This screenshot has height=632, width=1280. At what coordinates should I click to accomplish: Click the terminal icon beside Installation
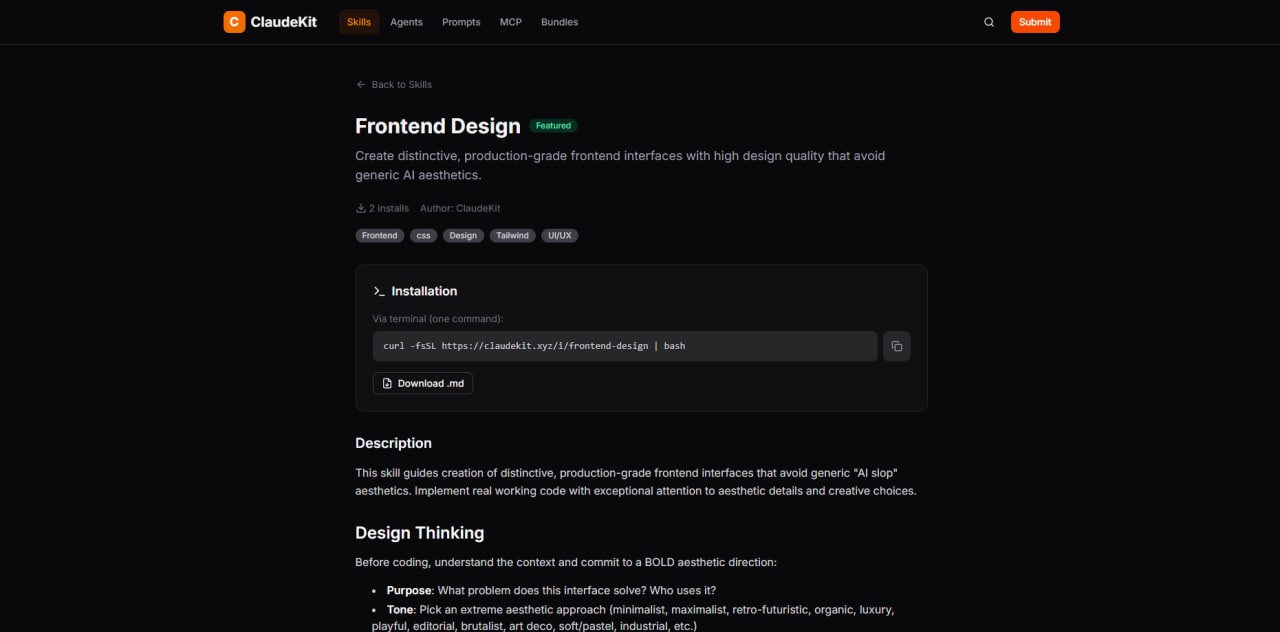point(379,291)
